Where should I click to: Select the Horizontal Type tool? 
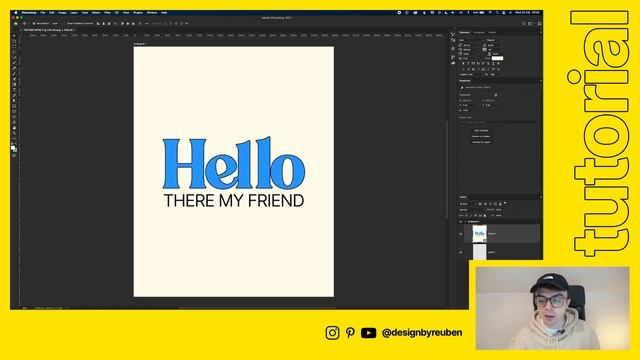point(14,89)
